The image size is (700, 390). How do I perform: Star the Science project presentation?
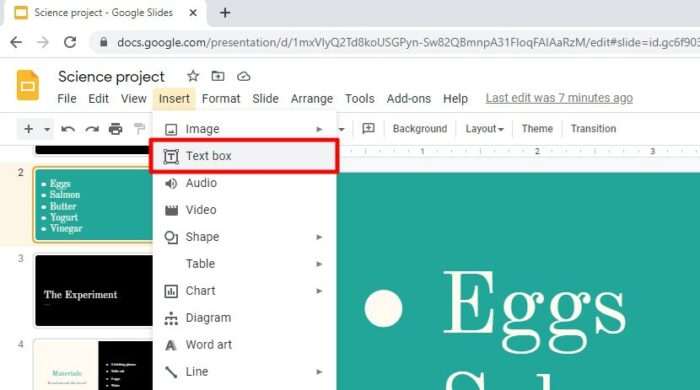(193, 76)
